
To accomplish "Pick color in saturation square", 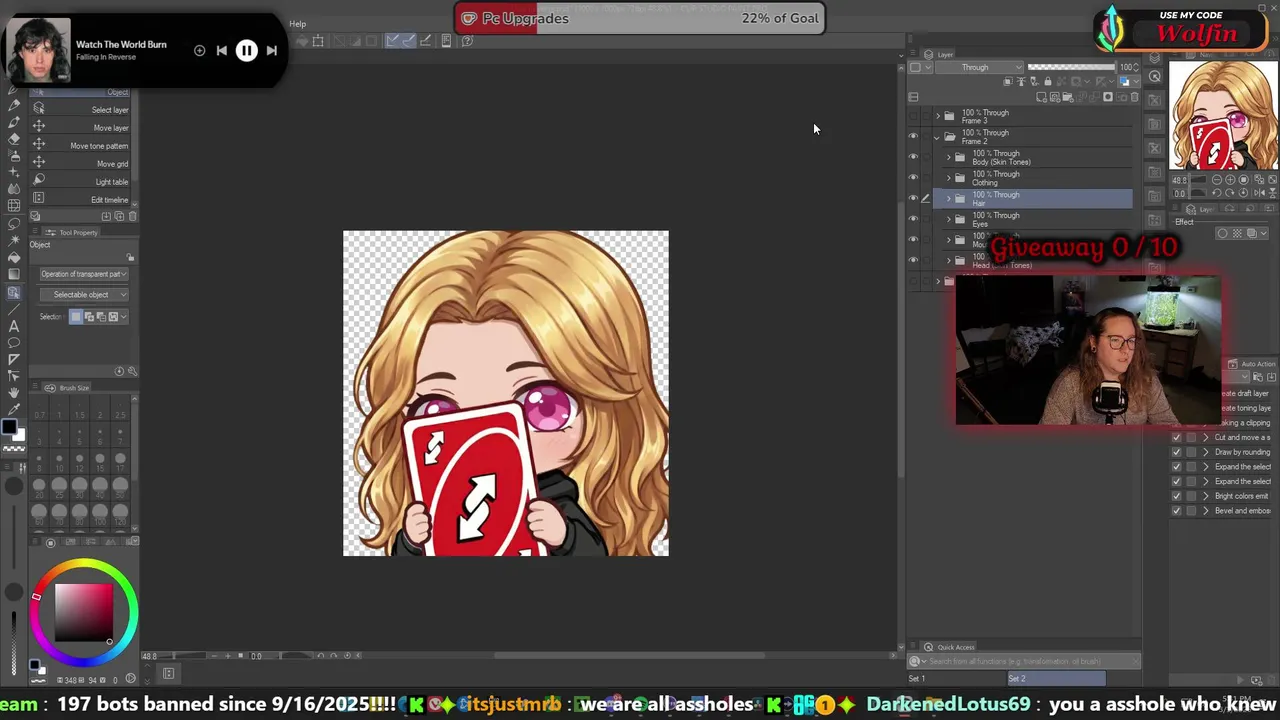I will click(x=84, y=613).
